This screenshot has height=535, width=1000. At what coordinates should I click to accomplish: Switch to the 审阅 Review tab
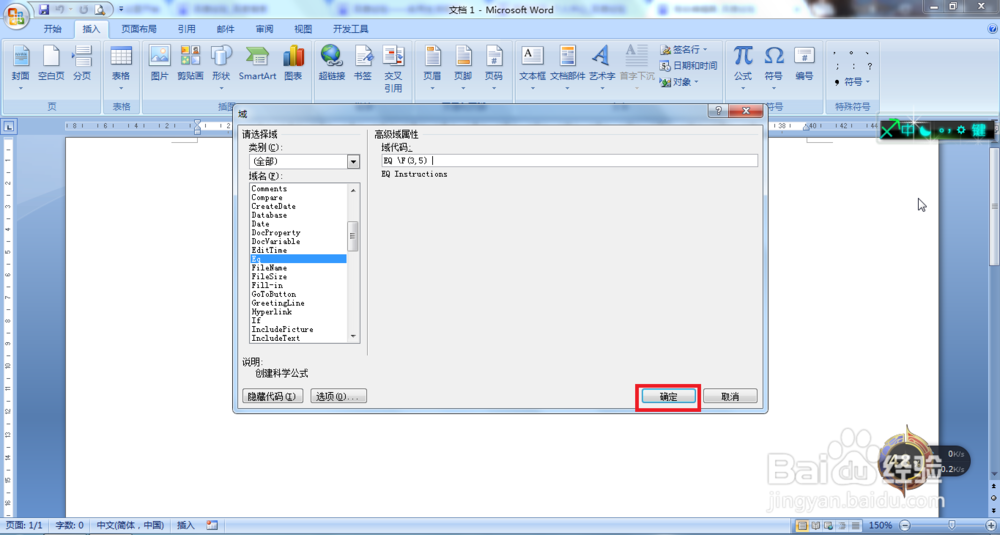click(x=265, y=29)
